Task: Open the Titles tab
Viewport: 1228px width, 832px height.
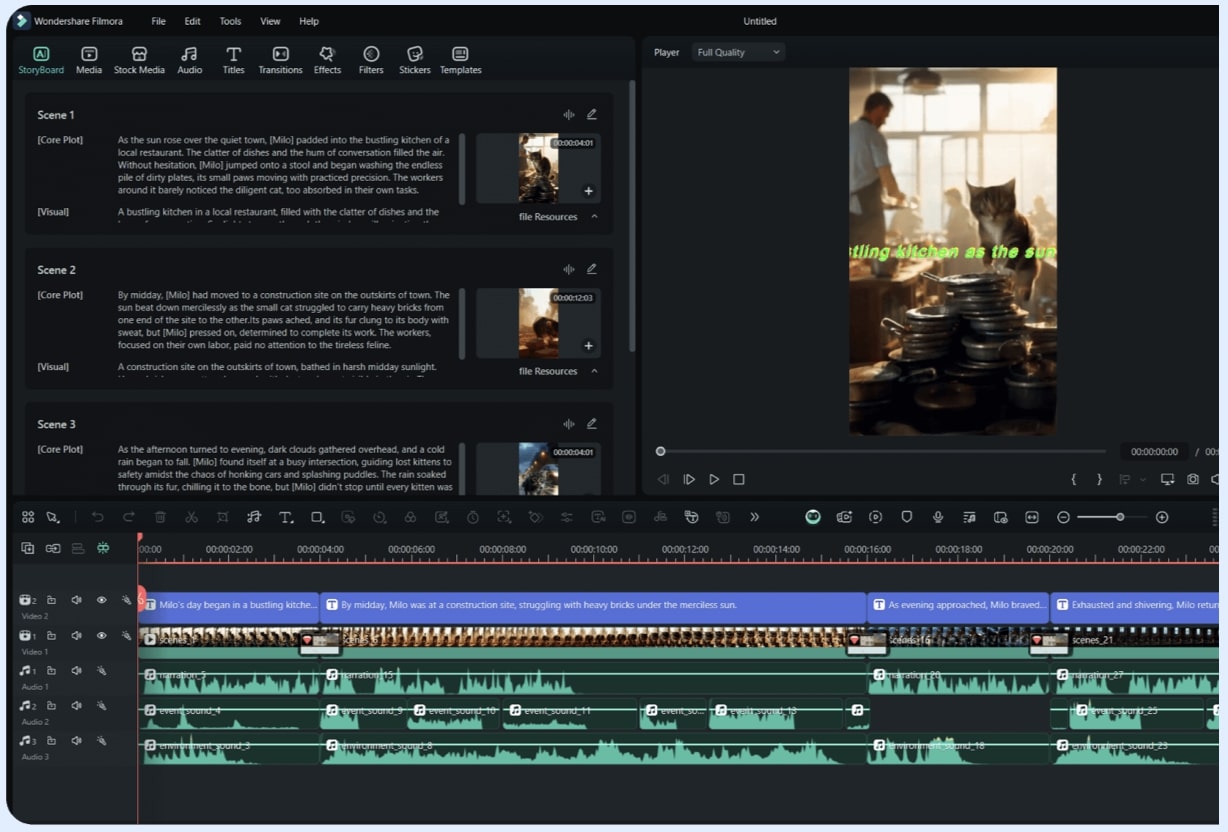Action: [x=233, y=60]
